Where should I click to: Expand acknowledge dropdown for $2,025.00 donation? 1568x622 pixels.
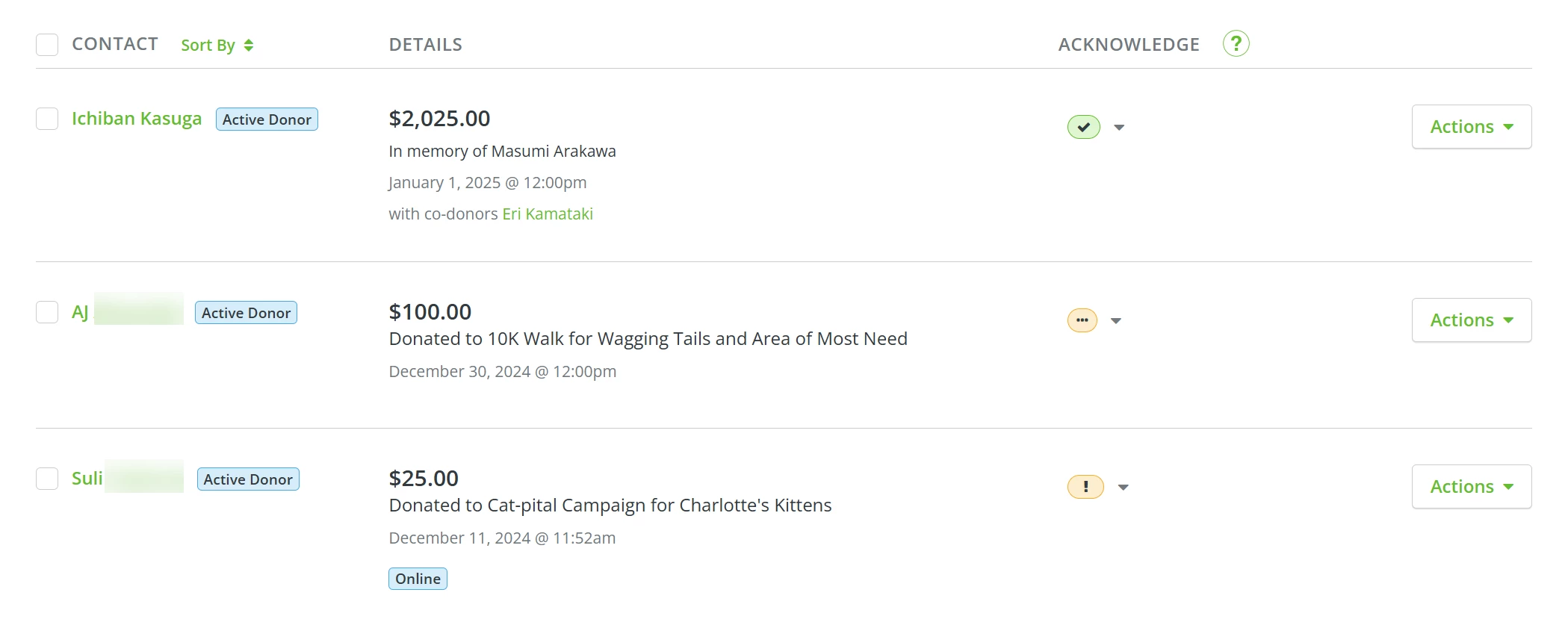pos(1119,128)
